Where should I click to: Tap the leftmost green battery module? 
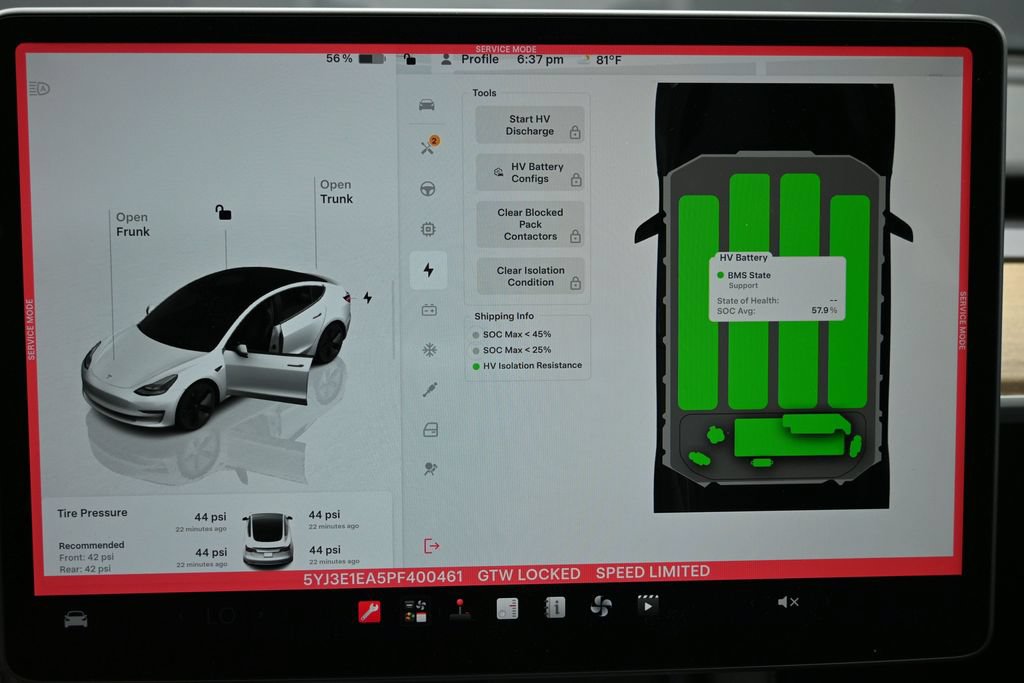(698, 302)
